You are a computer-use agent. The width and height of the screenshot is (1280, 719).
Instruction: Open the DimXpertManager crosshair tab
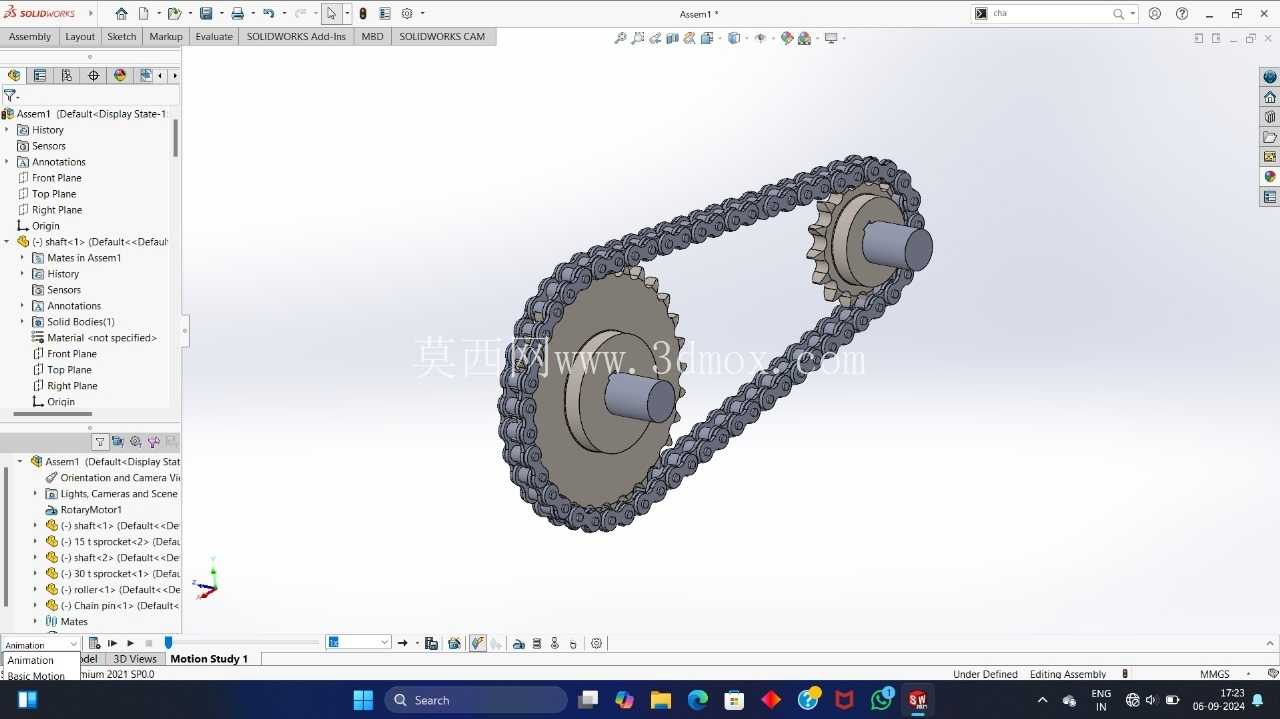[x=94, y=75]
